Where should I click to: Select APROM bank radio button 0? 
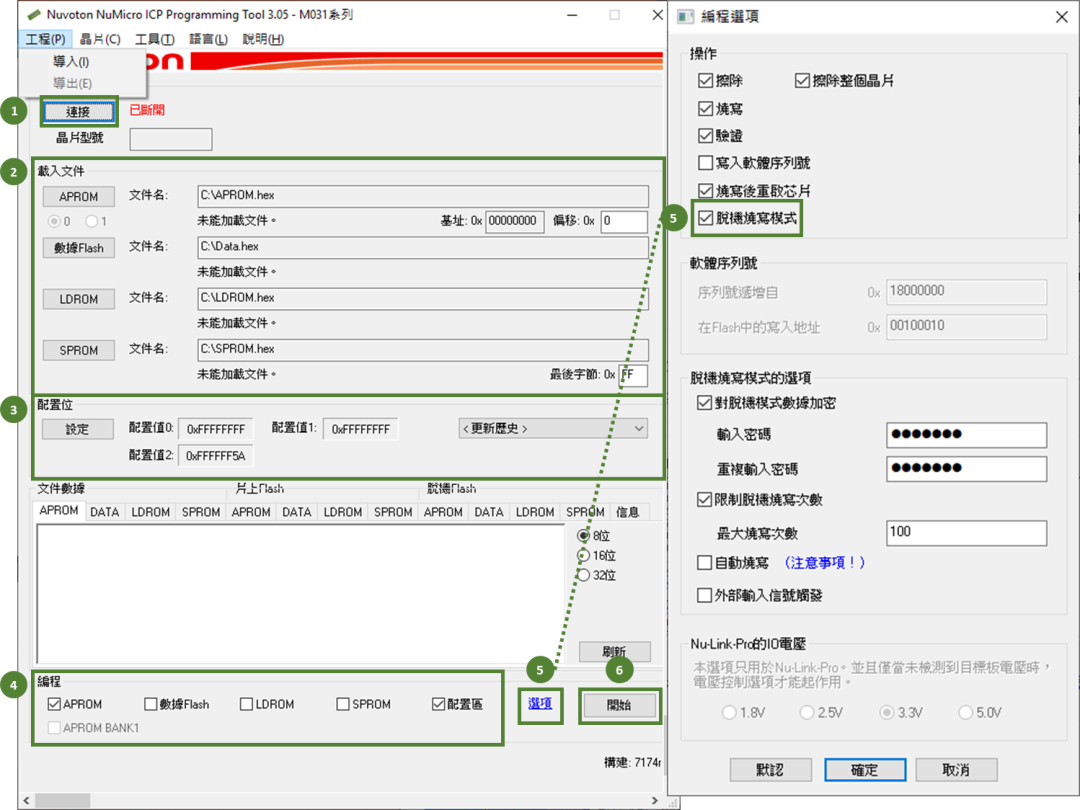(x=54, y=221)
